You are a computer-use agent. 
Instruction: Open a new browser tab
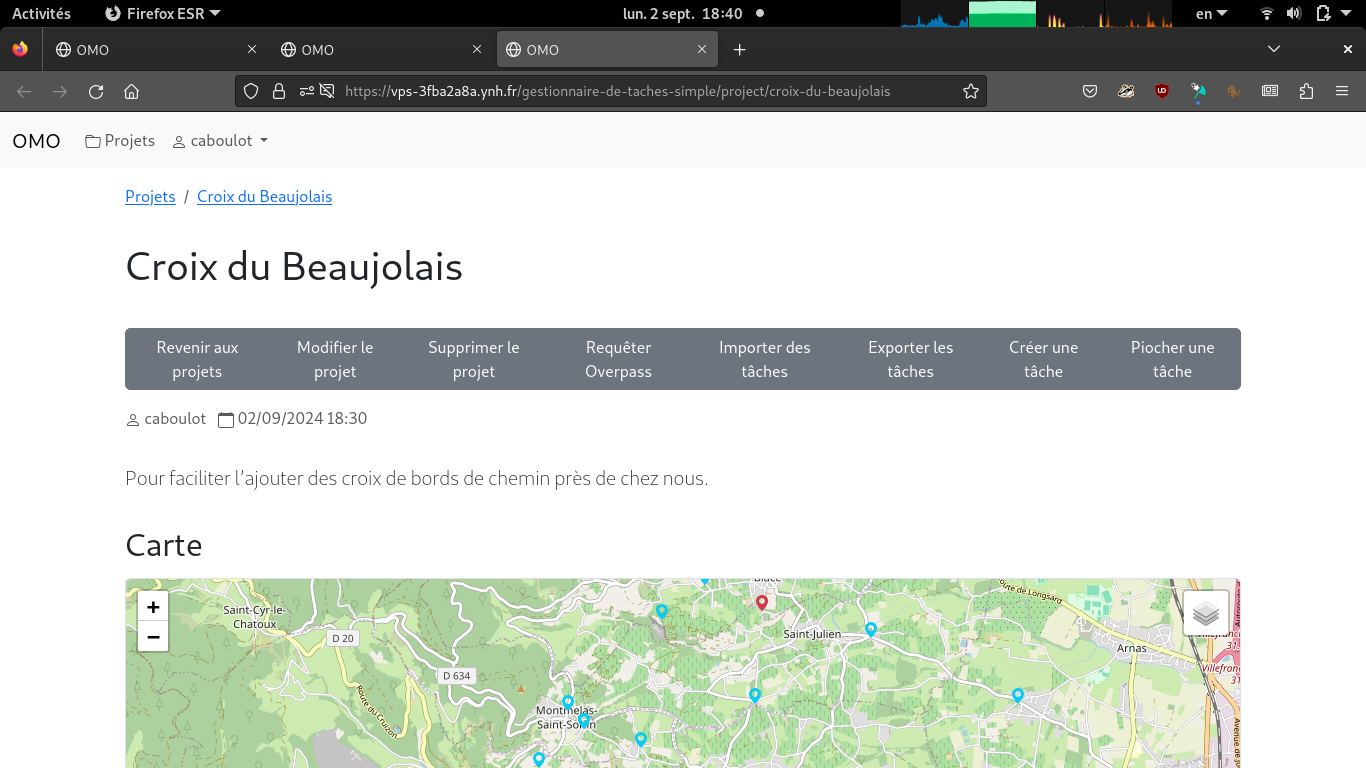tap(739, 49)
